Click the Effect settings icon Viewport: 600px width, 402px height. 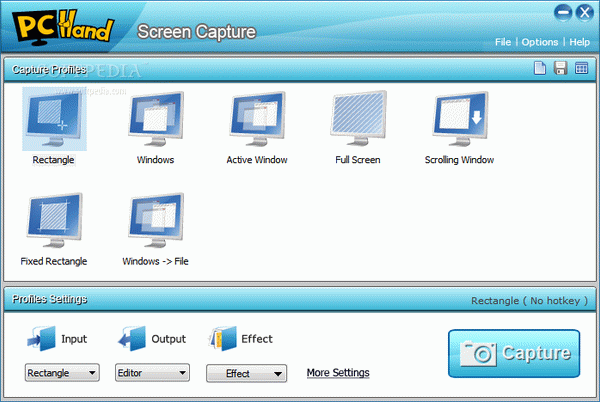pos(222,339)
